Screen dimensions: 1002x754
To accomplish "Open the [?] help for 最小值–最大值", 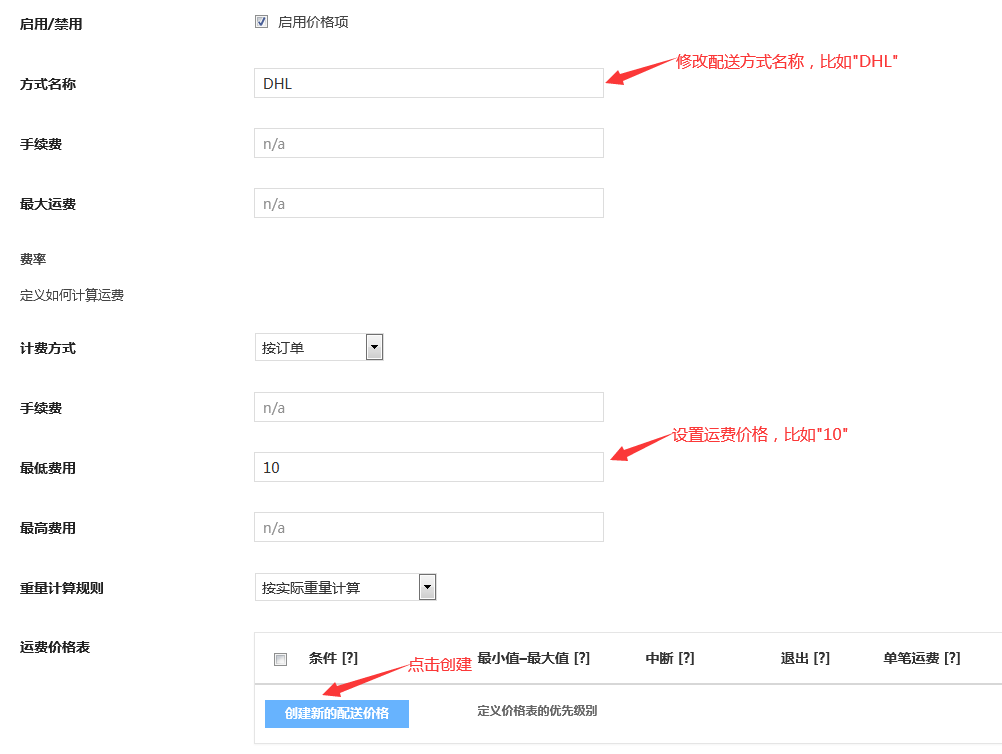I will [581, 658].
